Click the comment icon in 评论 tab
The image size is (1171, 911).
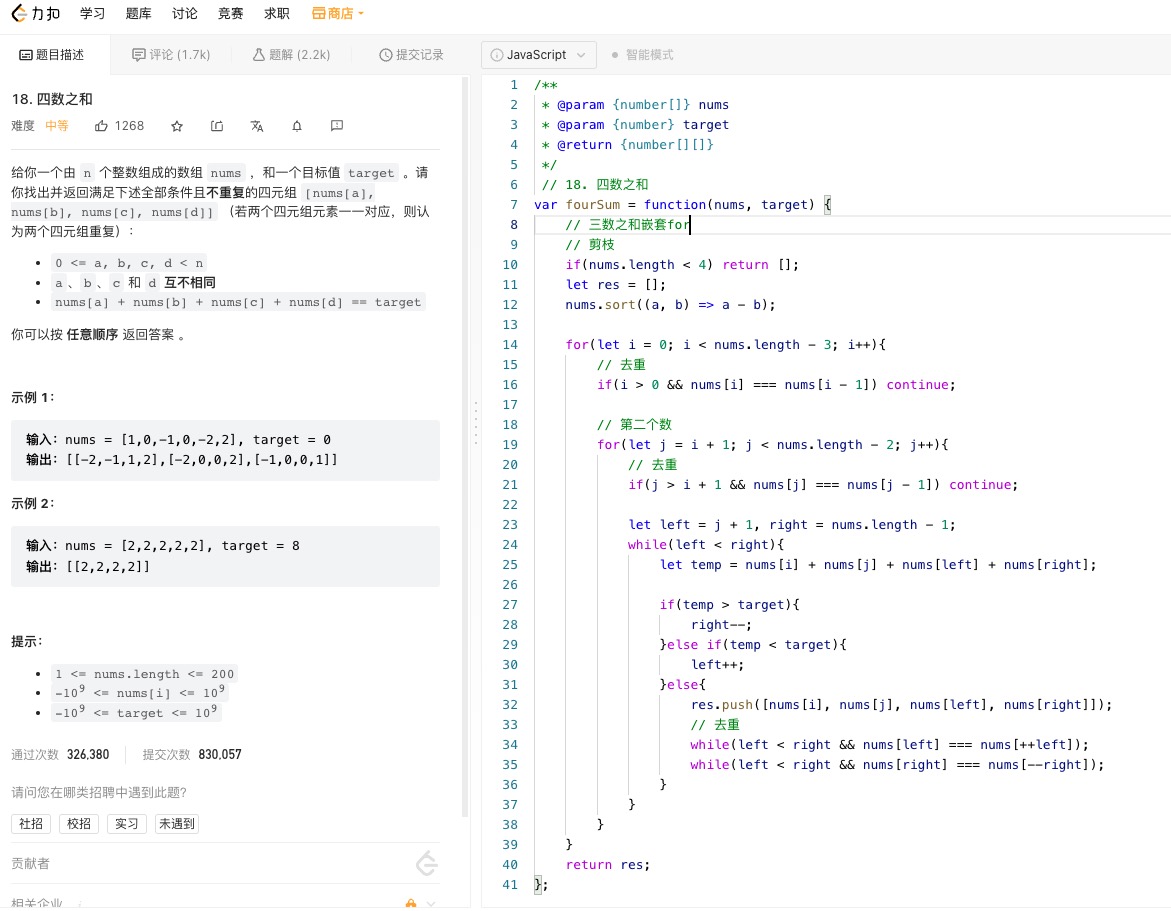[138, 55]
